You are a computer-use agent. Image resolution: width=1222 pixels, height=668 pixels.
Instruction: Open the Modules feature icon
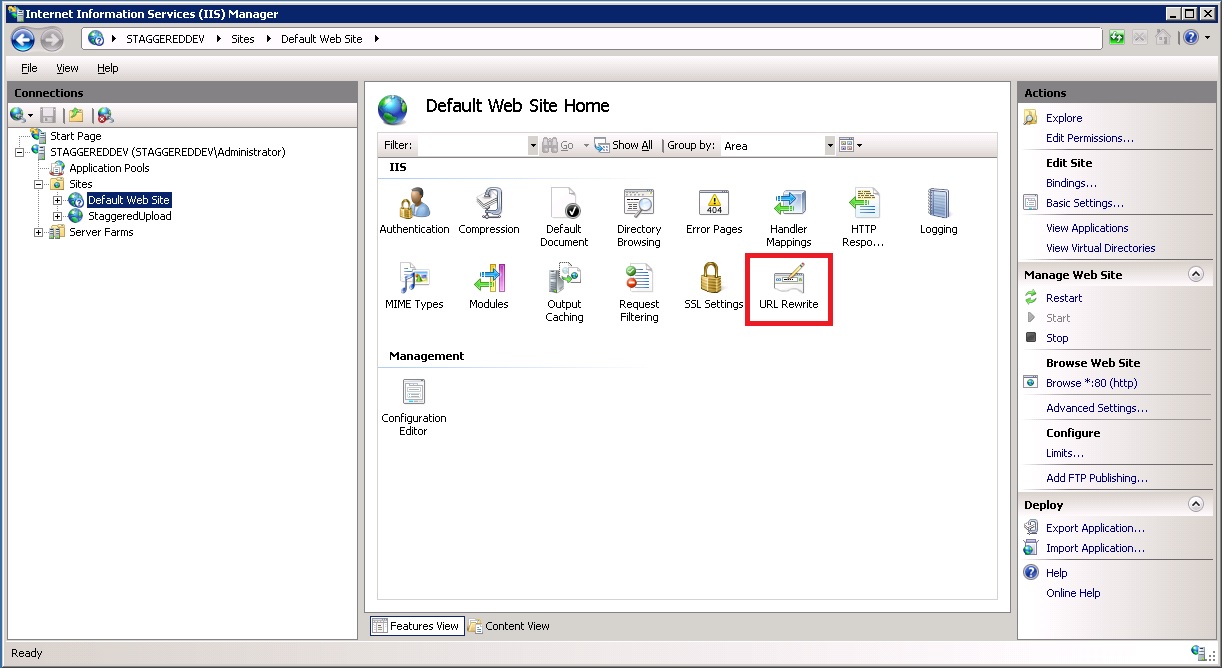(489, 287)
